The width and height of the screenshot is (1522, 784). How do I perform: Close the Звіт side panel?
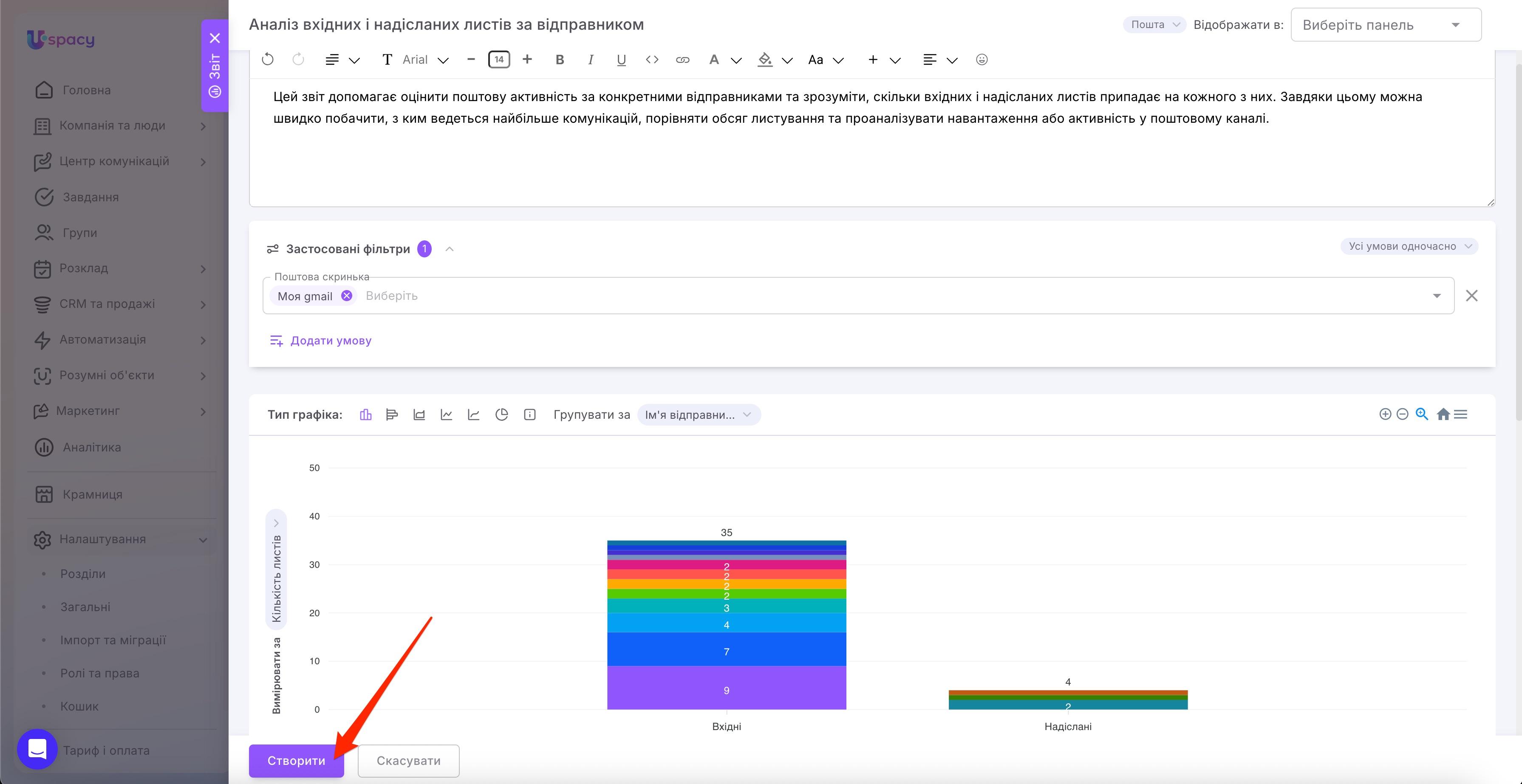point(215,38)
